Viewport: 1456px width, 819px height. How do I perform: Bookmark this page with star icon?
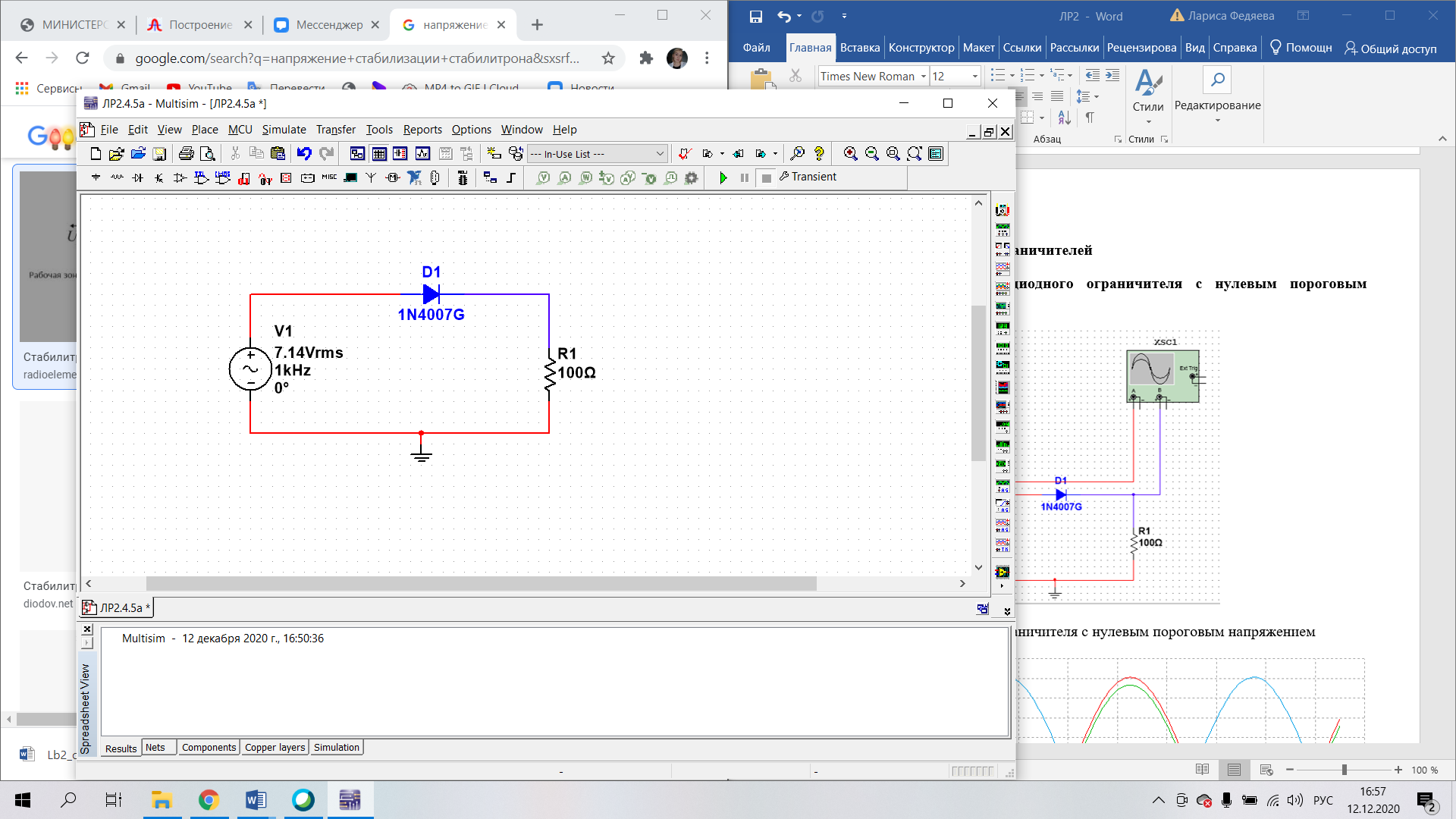(x=608, y=58)
